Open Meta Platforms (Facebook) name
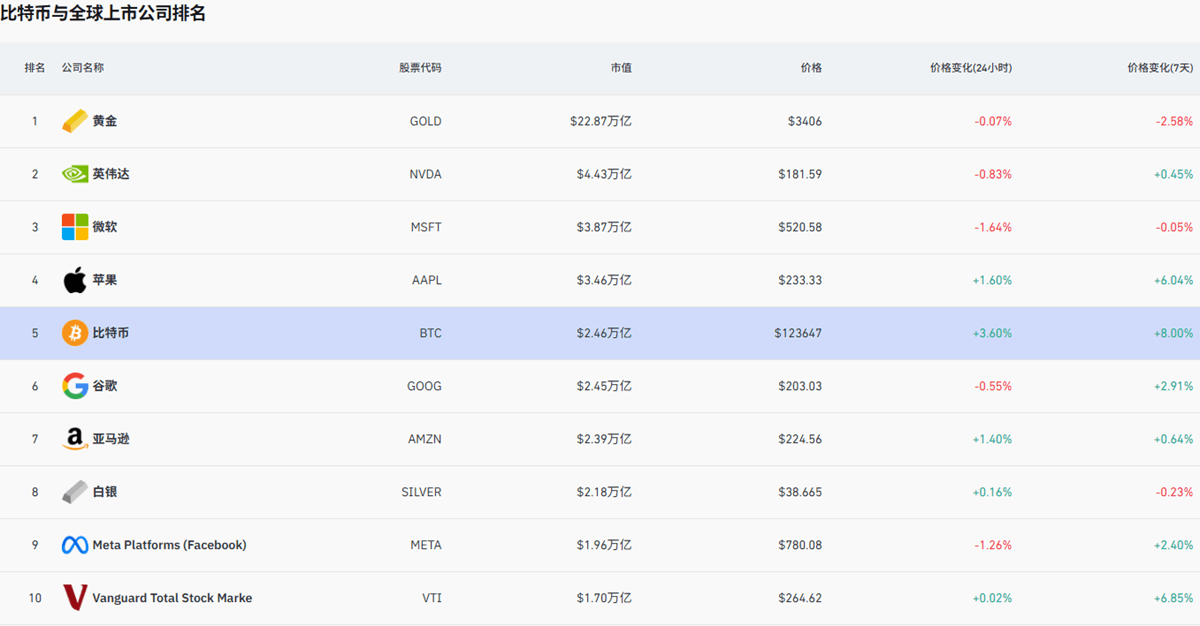The height and width of the screenshot is (626, 1200). (169, 545)
